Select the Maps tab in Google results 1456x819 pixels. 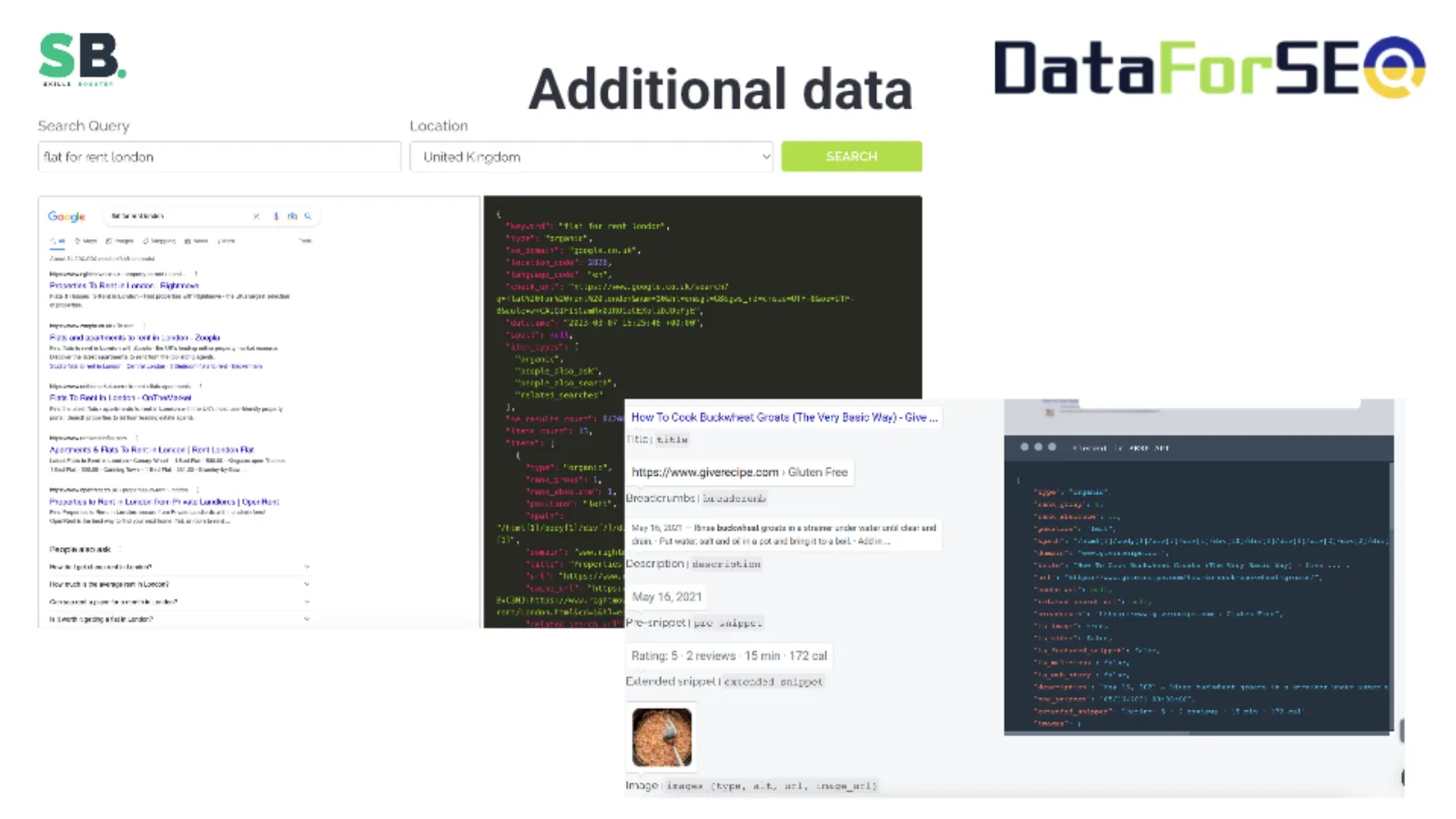(x=86, y=241)
